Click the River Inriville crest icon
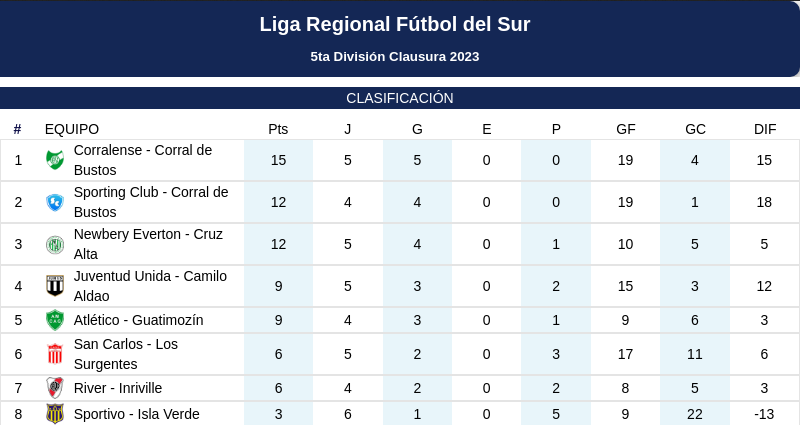 click(x=55, y=388)
